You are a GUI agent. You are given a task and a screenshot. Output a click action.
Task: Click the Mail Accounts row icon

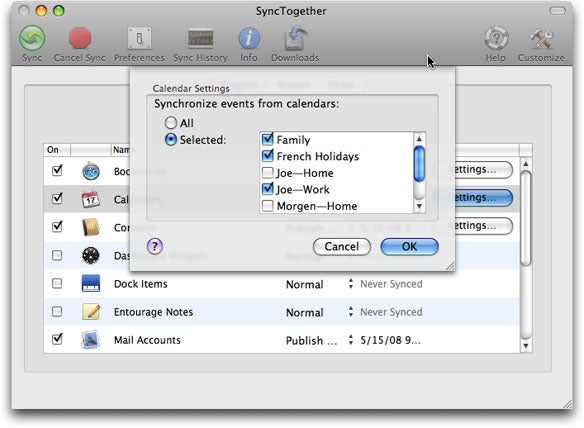pyautogui.click(x=91, y=340)
